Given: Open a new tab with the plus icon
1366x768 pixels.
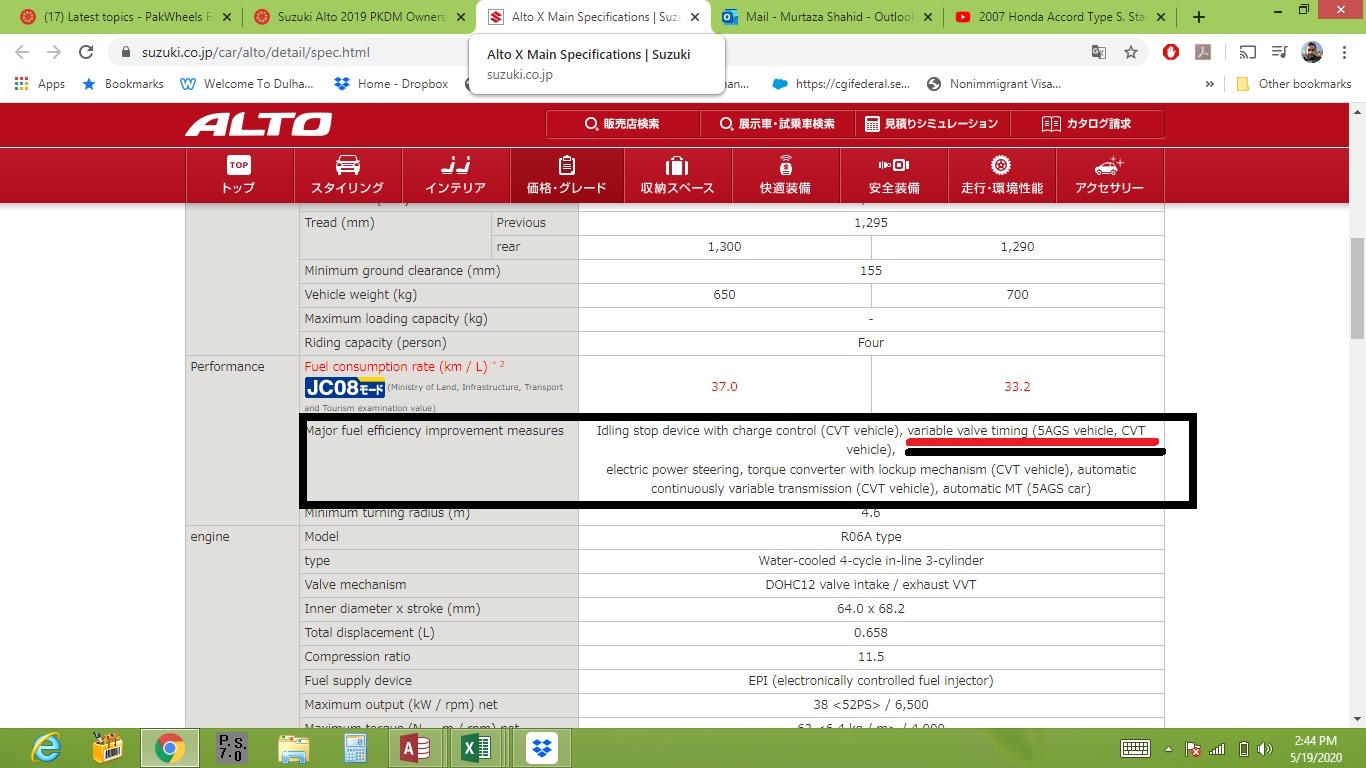Looking at the screenshot, I should [x=1199, y=17].
